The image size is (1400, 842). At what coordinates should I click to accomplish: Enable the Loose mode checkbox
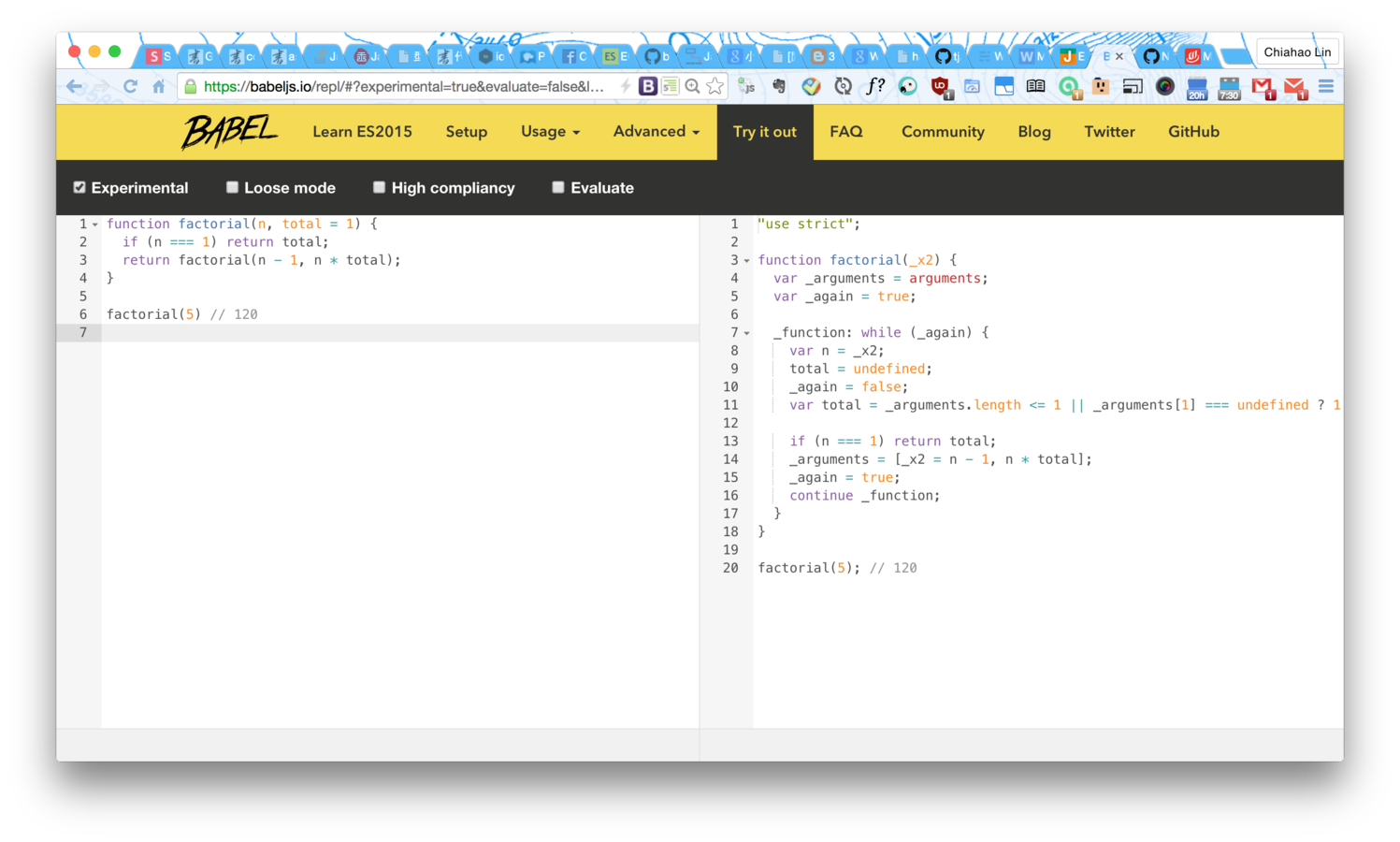[232, 187]
